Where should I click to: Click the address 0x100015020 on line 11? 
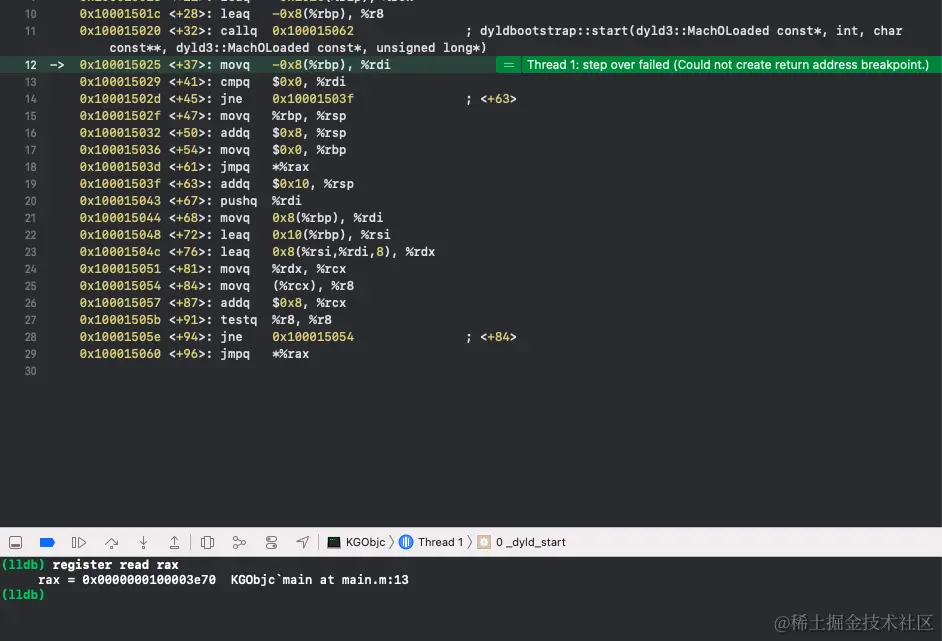click(x=120, y=31)
